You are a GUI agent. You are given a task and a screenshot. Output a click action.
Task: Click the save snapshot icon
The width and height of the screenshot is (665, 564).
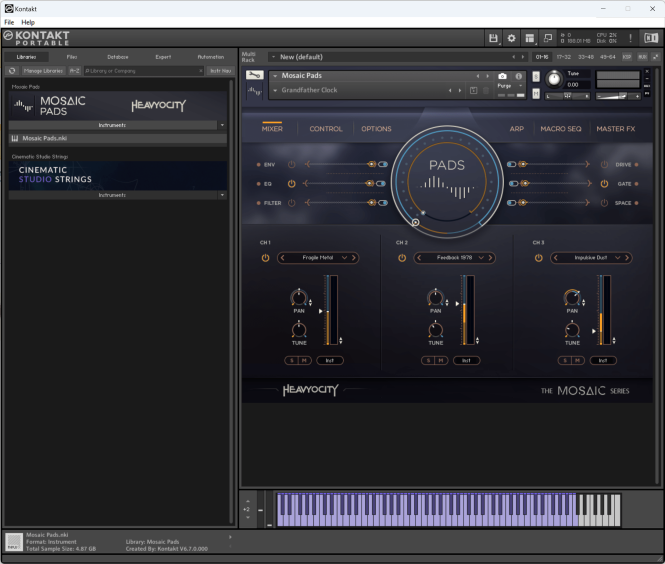(x=473, y=90)
